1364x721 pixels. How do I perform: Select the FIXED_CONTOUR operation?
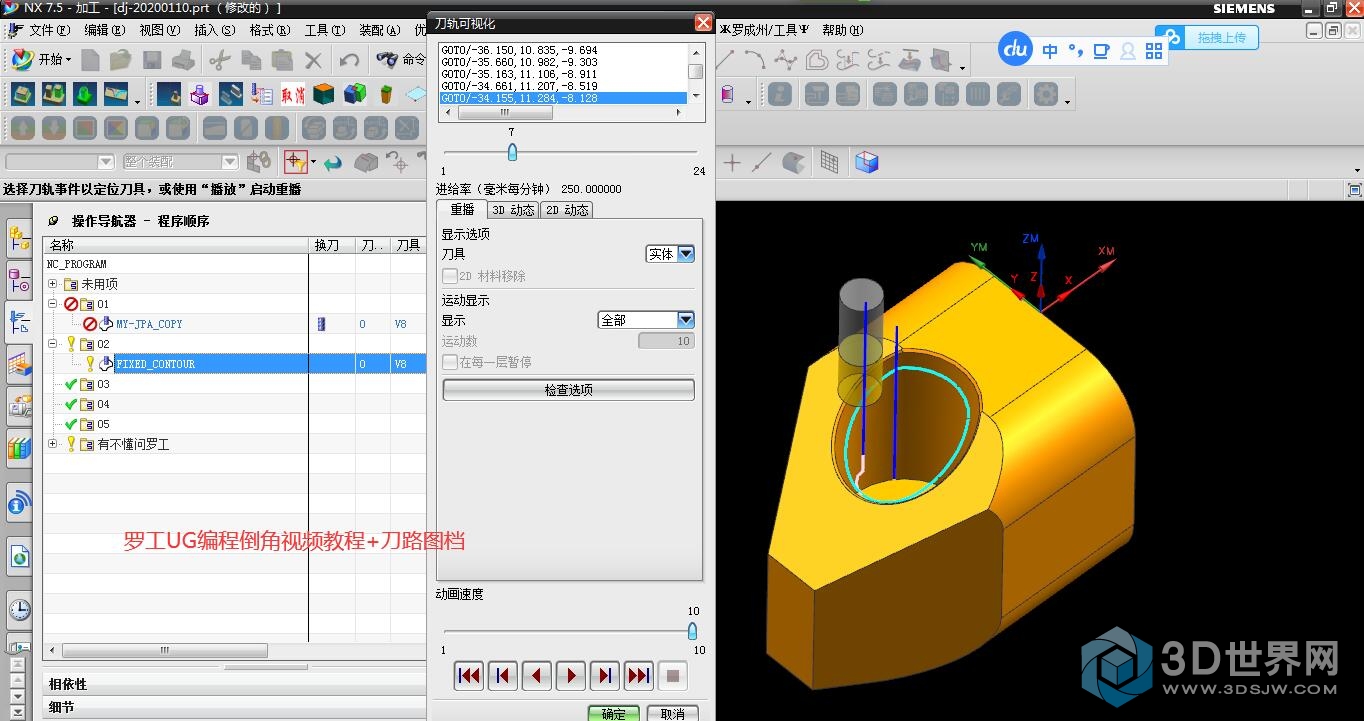155,364
